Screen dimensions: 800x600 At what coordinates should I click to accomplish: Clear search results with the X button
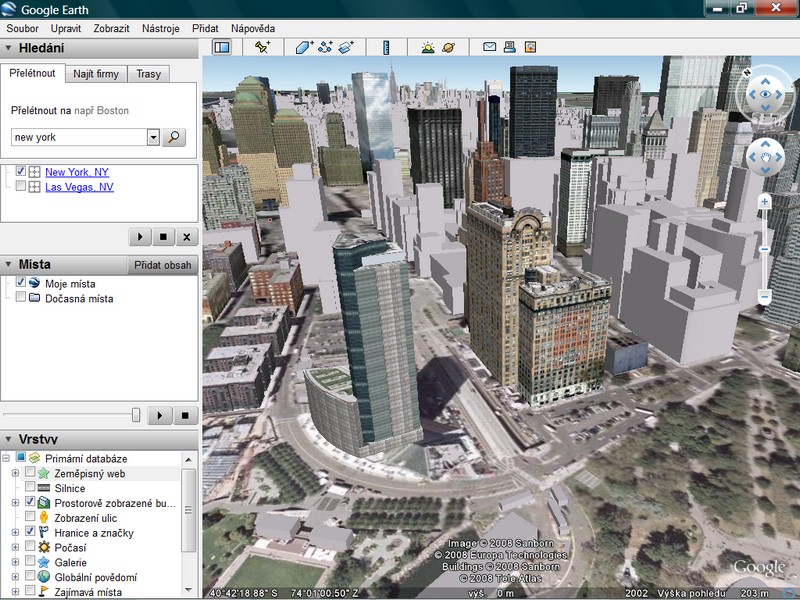[187, 237]
